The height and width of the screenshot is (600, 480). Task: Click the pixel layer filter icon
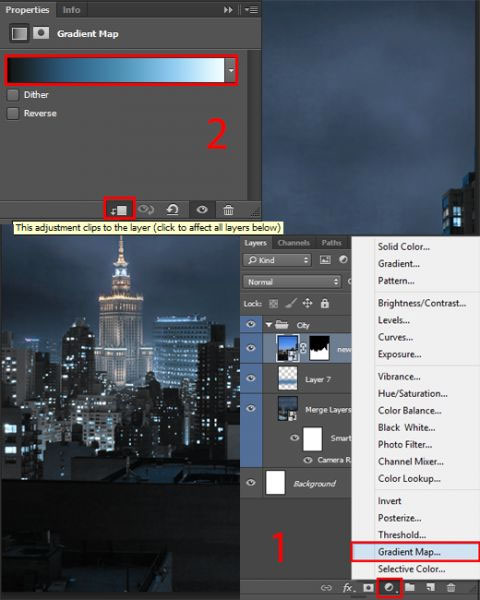coord(325,260)
